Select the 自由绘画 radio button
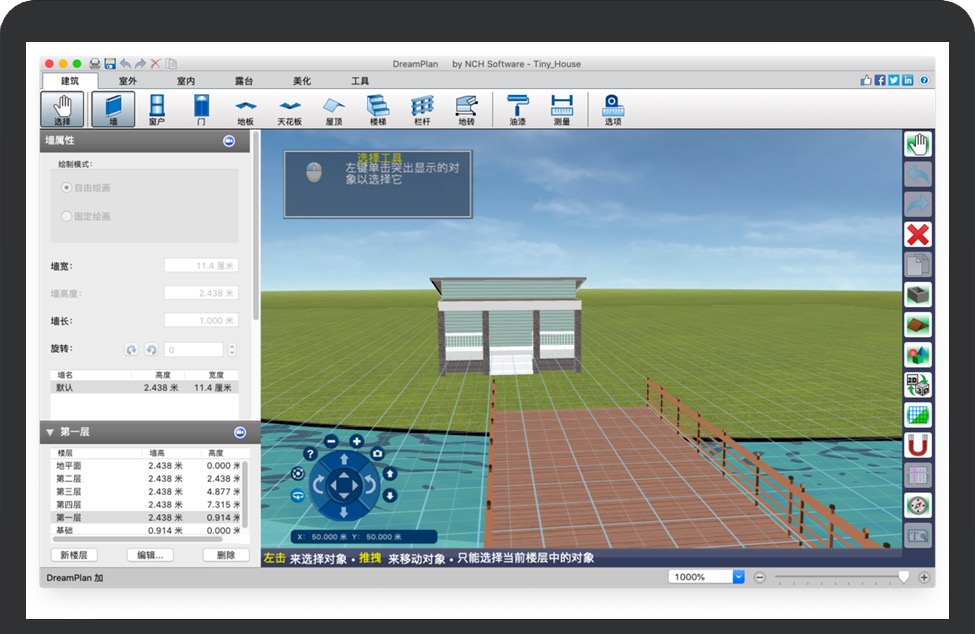This screenshot has width=975, height=634. (67, 187)
